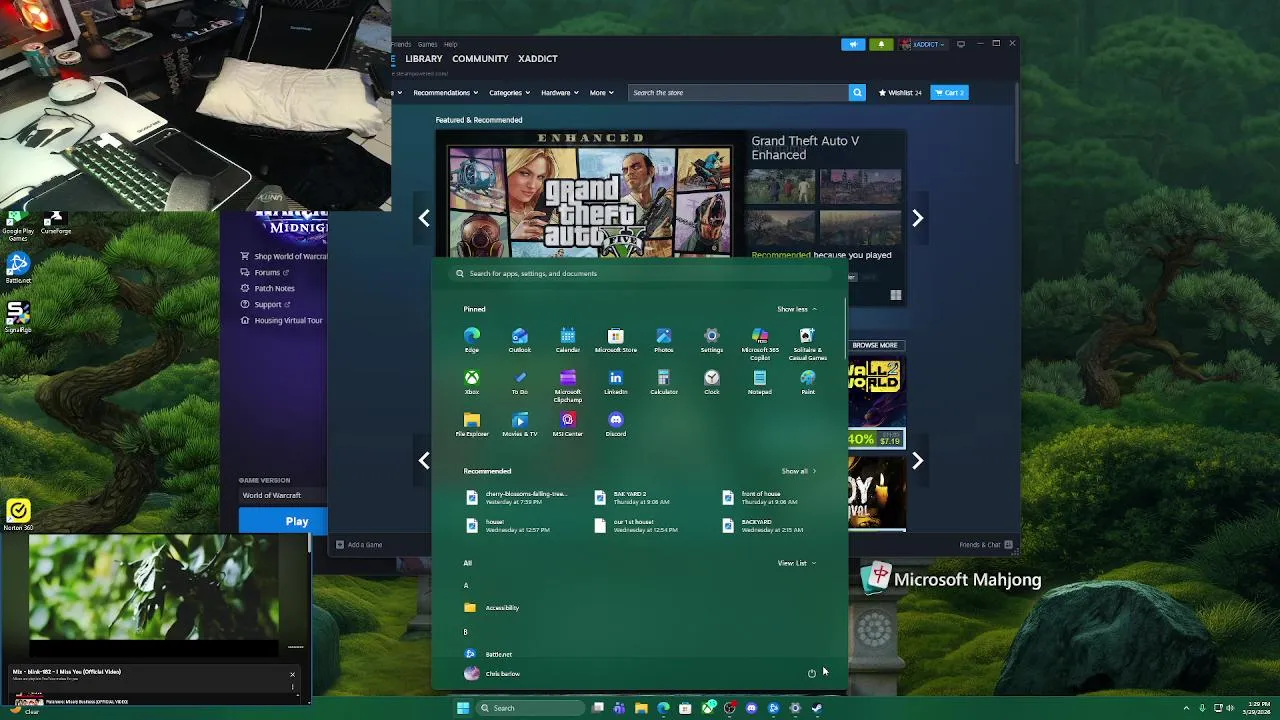1280x720 pixels.
Task: Go to next featured game in Steam carousel
Action: (x=917, y=218)
